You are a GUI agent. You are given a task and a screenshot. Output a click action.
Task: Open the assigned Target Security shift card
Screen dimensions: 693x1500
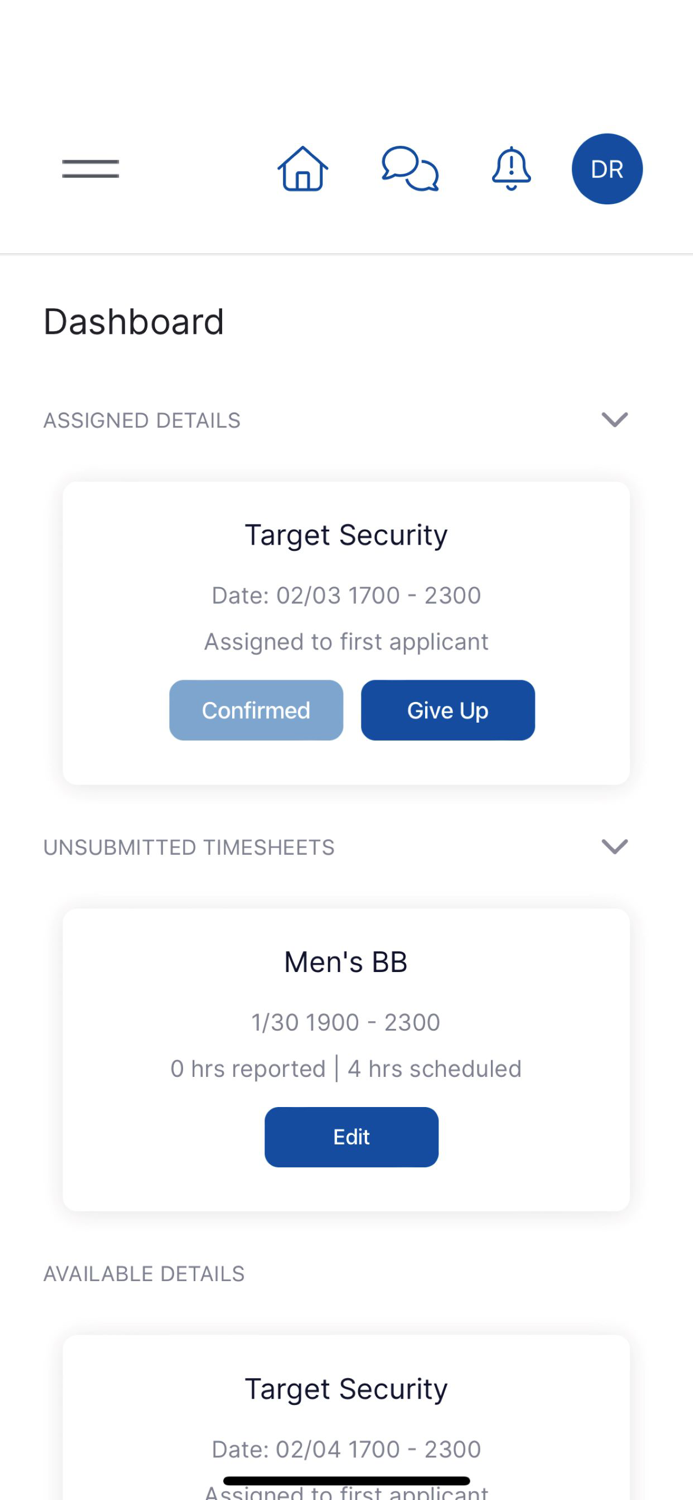(346, 534)
